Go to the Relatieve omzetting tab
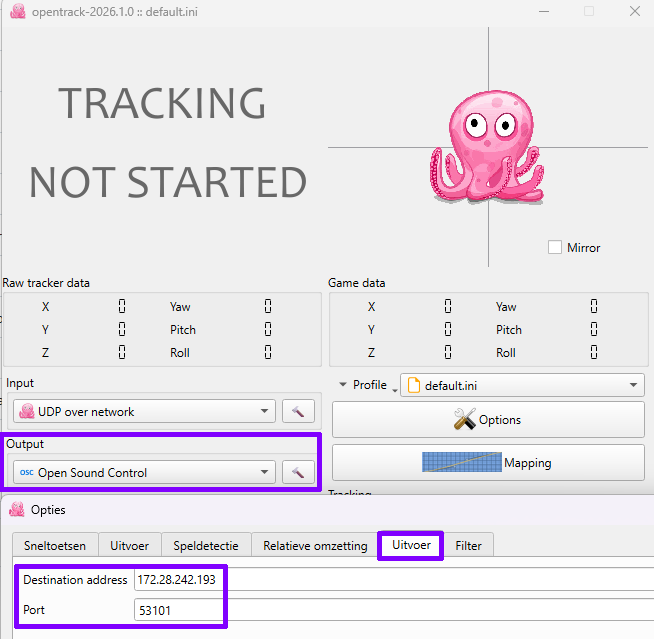This screenshot has height=639, width=654. pyautogui.click(x=315, y=546)
